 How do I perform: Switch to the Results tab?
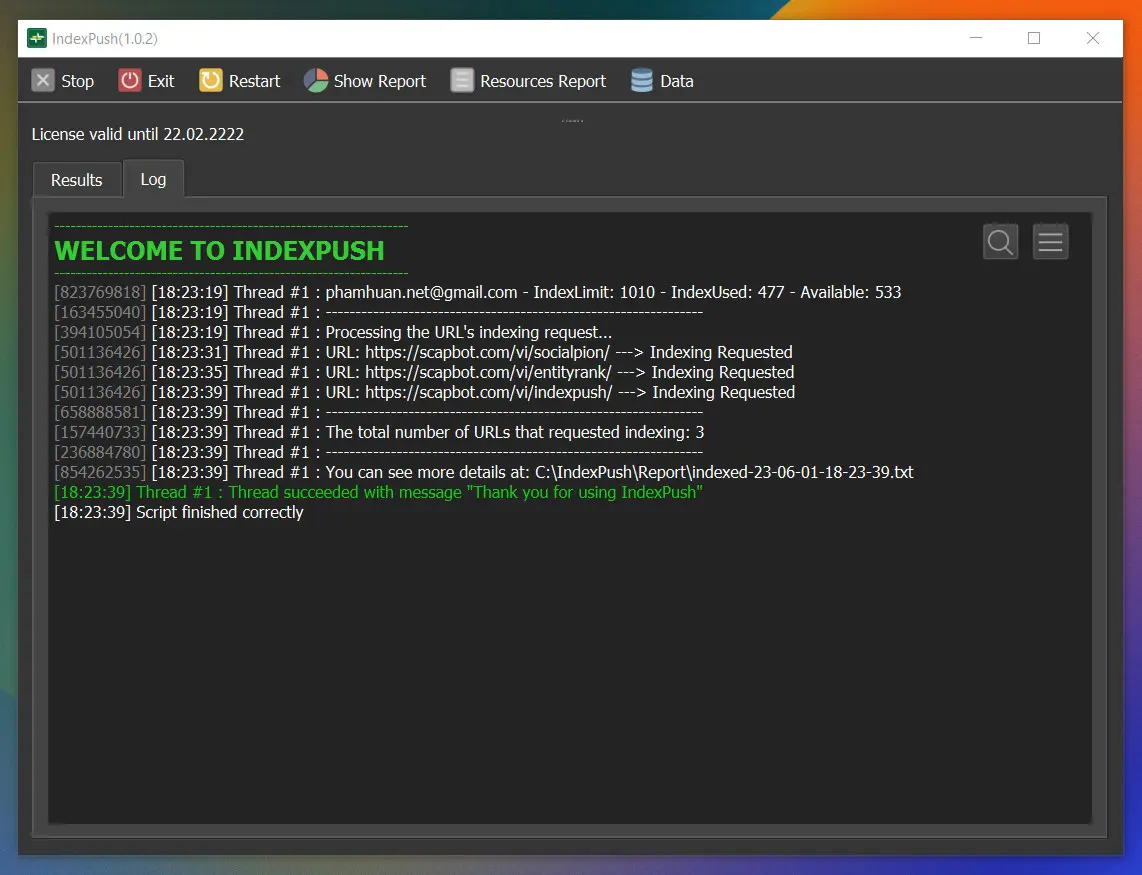pos(76,180)
